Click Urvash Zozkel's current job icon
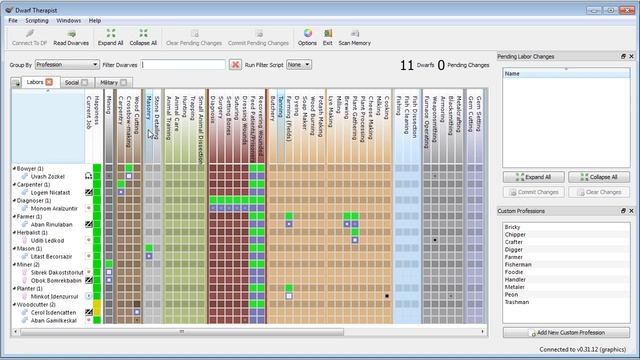This screenshot has height=360, width=640. pos(89,176)
